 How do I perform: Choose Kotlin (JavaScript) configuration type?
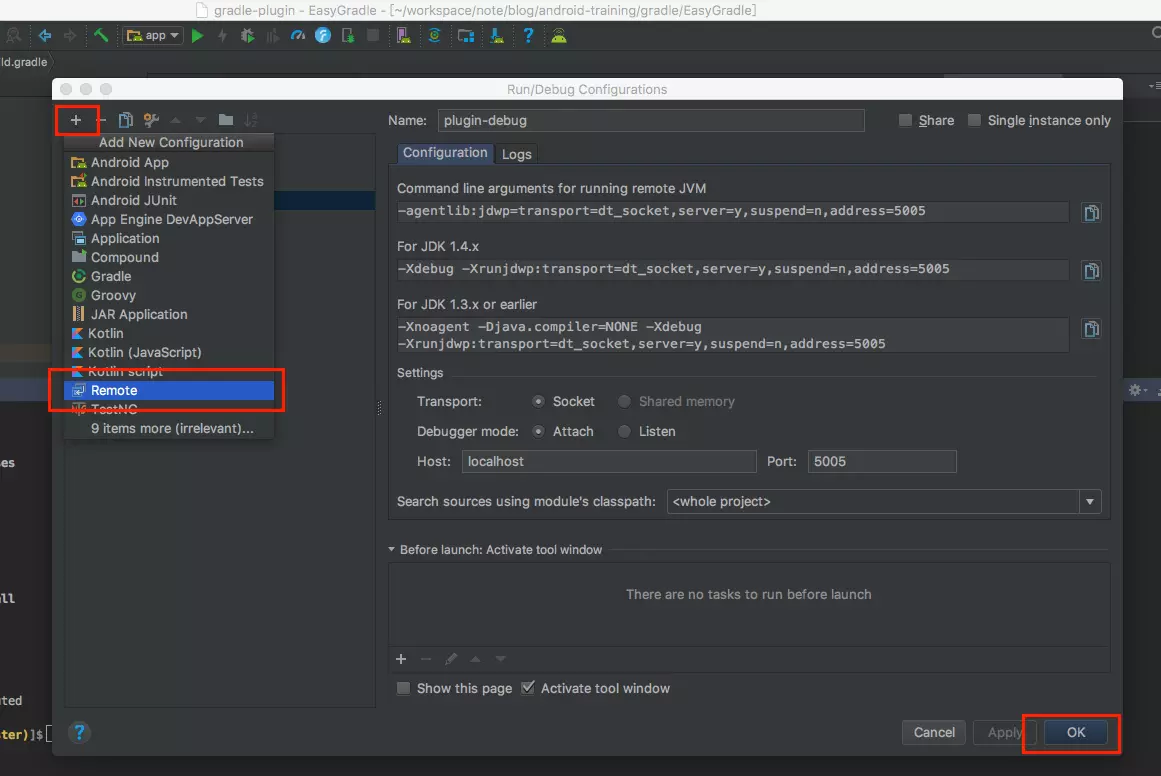click(x=169, y=352)
